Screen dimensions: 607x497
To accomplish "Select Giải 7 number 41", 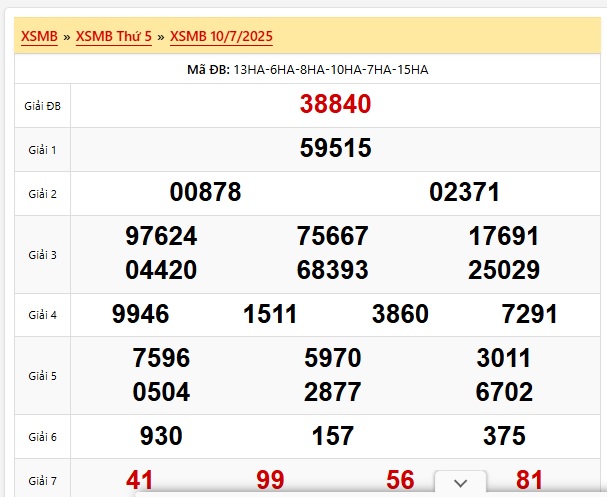I will [140, 480].
